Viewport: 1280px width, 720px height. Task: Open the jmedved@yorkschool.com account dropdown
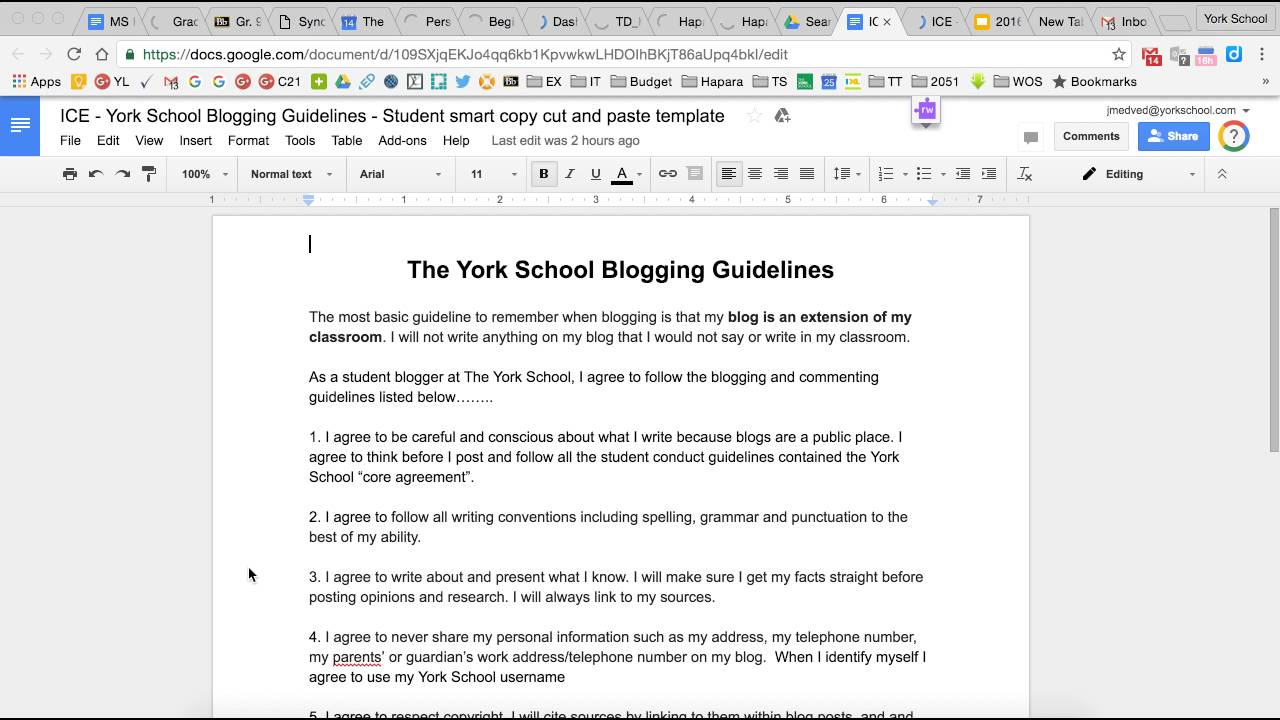[1178, 110]
